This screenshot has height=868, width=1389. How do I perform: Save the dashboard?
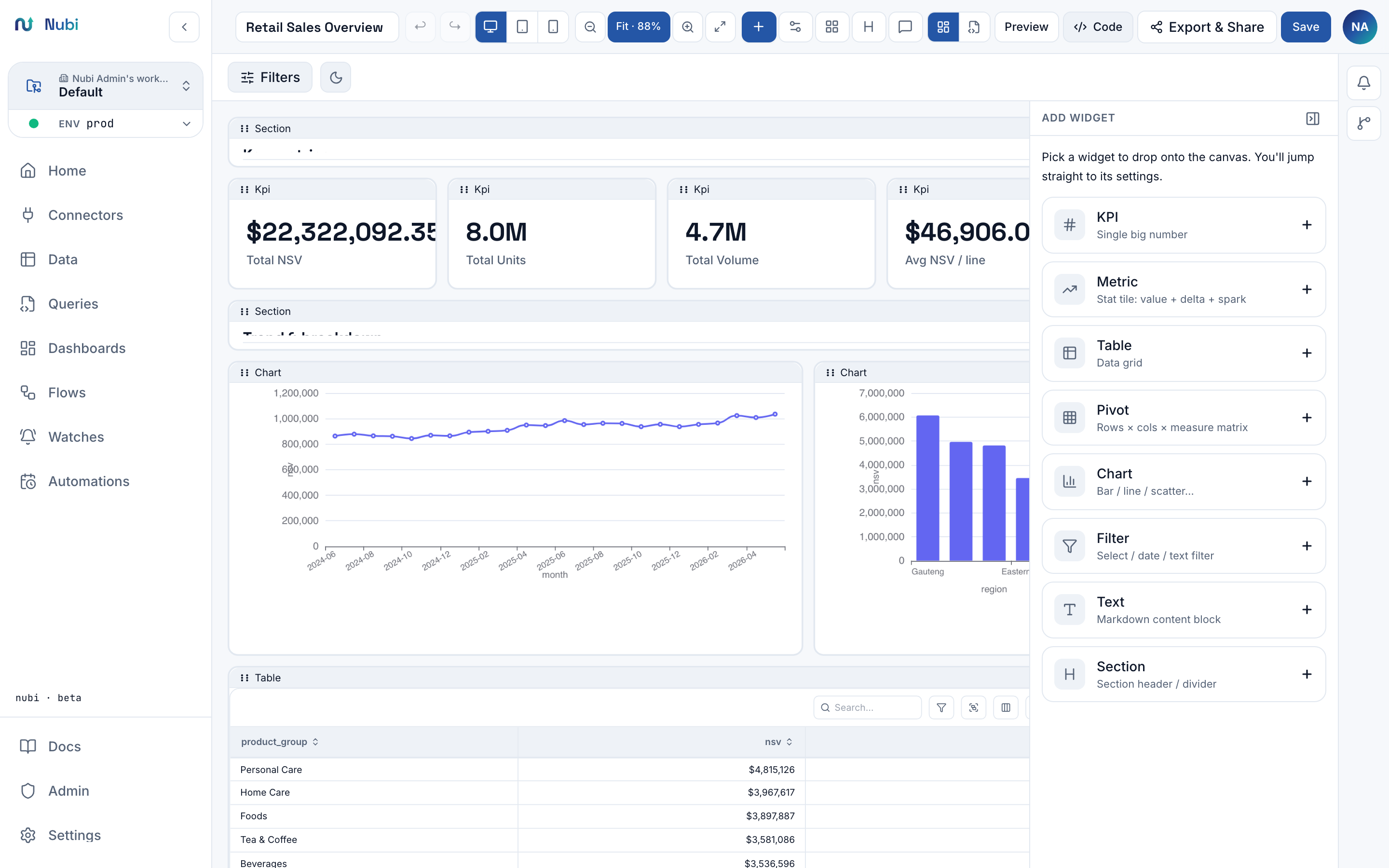[x=1306, y=27]
